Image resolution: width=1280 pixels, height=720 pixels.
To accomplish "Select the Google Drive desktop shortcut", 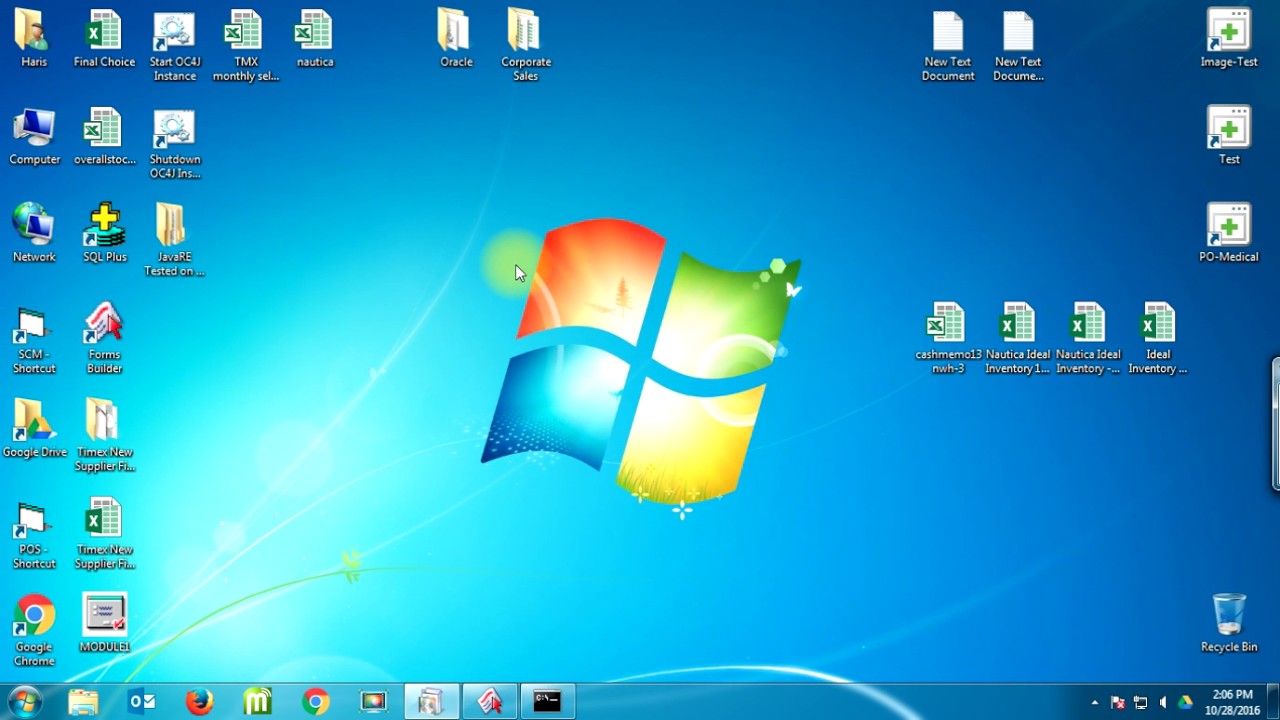I will click(x=34, y=428).
